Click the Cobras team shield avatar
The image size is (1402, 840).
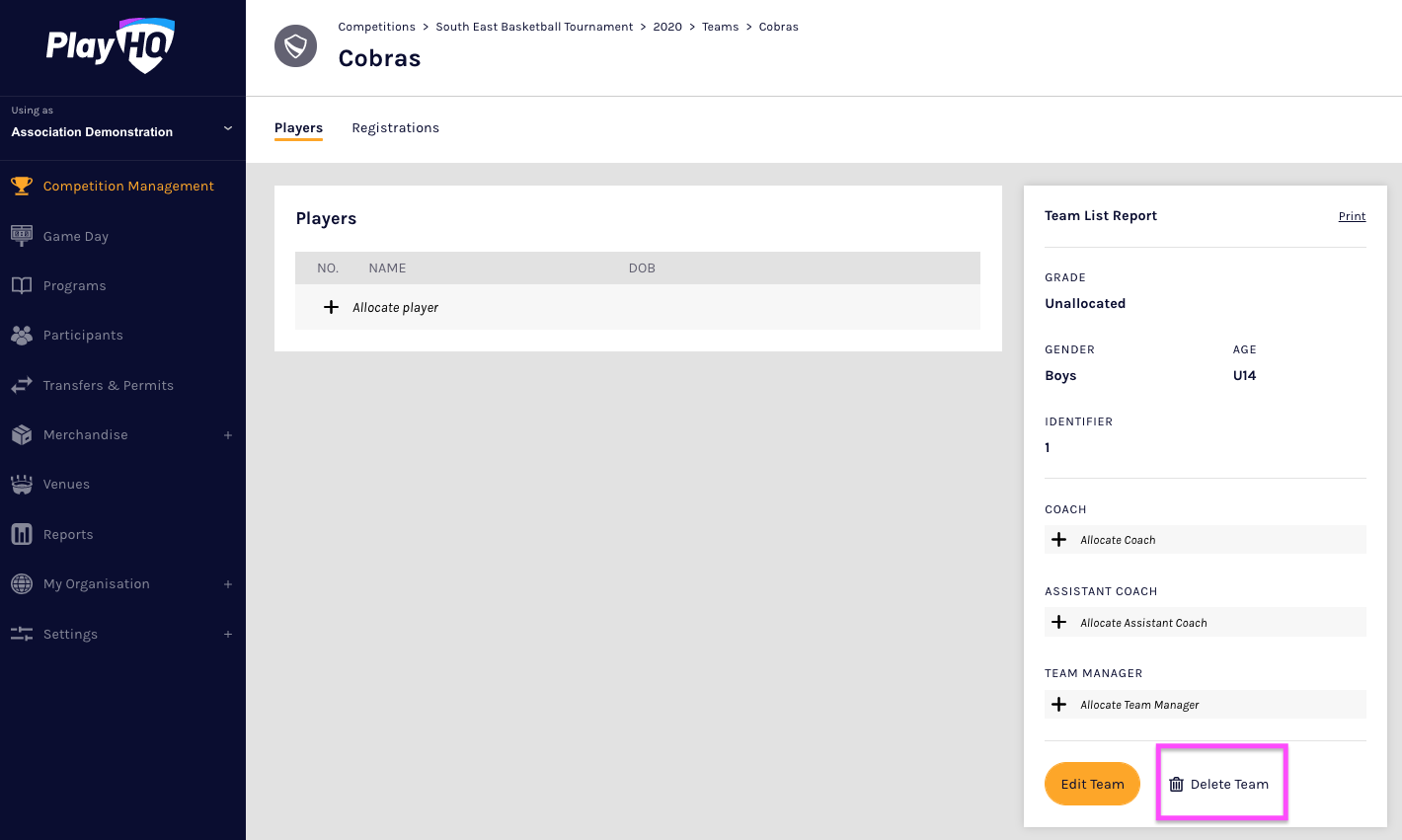pos(295,46)
